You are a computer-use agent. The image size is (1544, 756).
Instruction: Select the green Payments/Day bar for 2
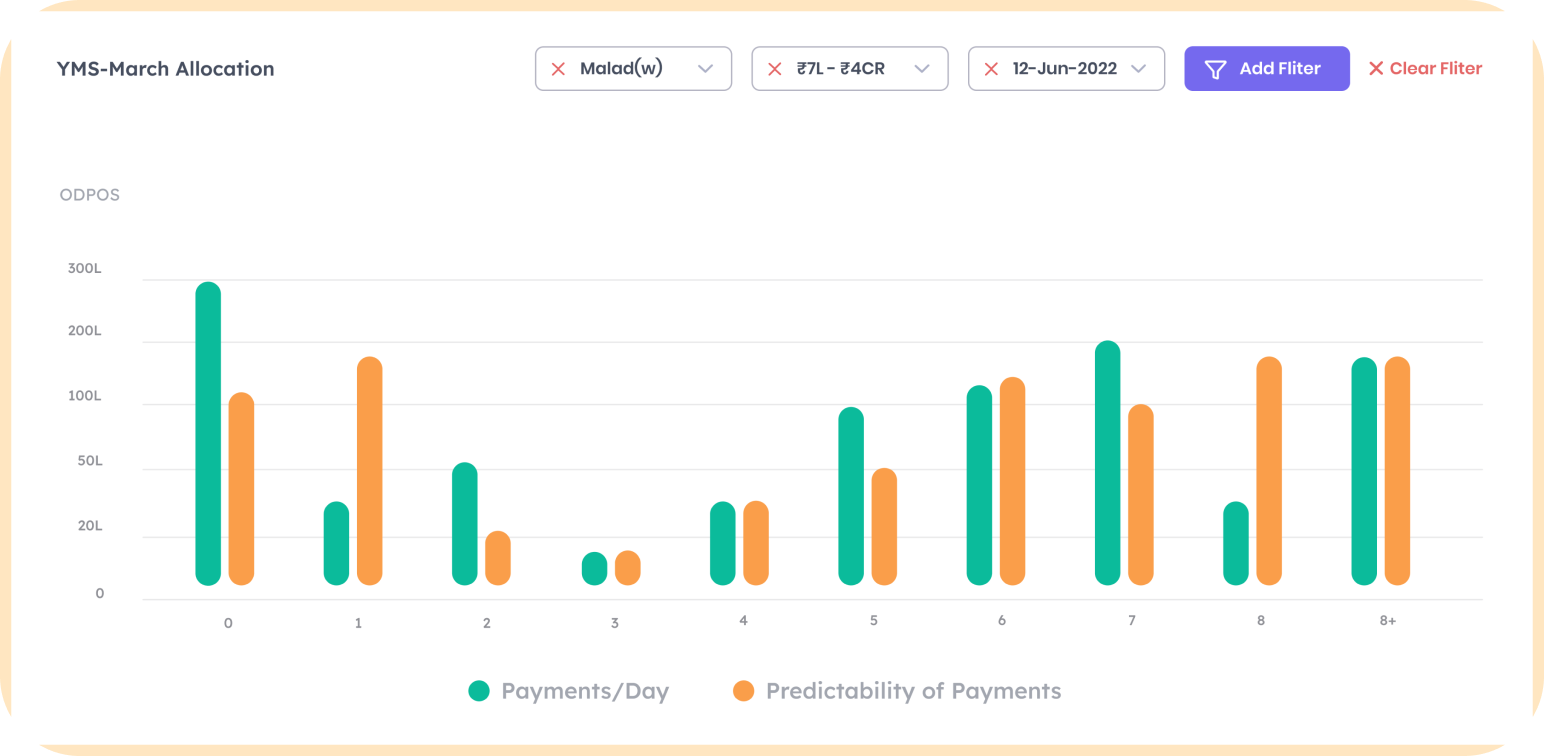coord(465,524)
